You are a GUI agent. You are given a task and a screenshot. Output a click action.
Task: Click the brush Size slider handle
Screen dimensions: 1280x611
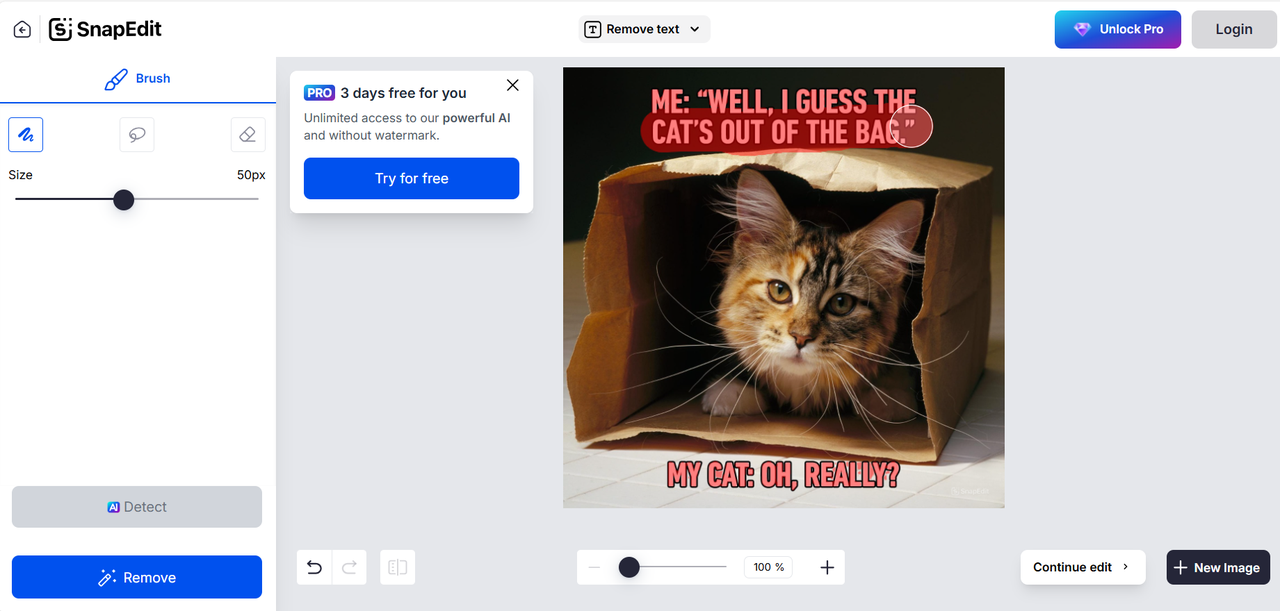(x=124, y=200)
